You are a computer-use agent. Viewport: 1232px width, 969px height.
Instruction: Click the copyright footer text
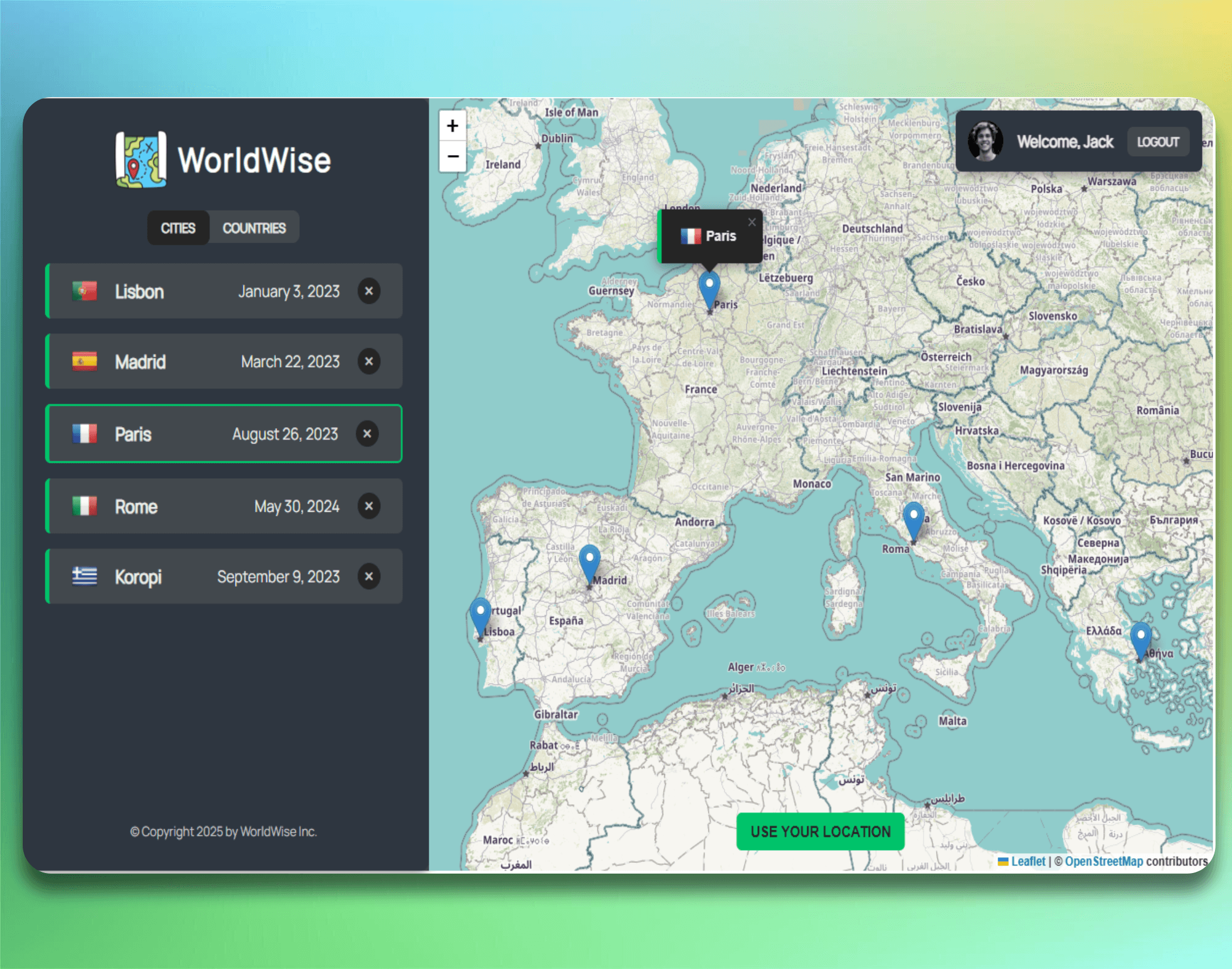point(223,832)
